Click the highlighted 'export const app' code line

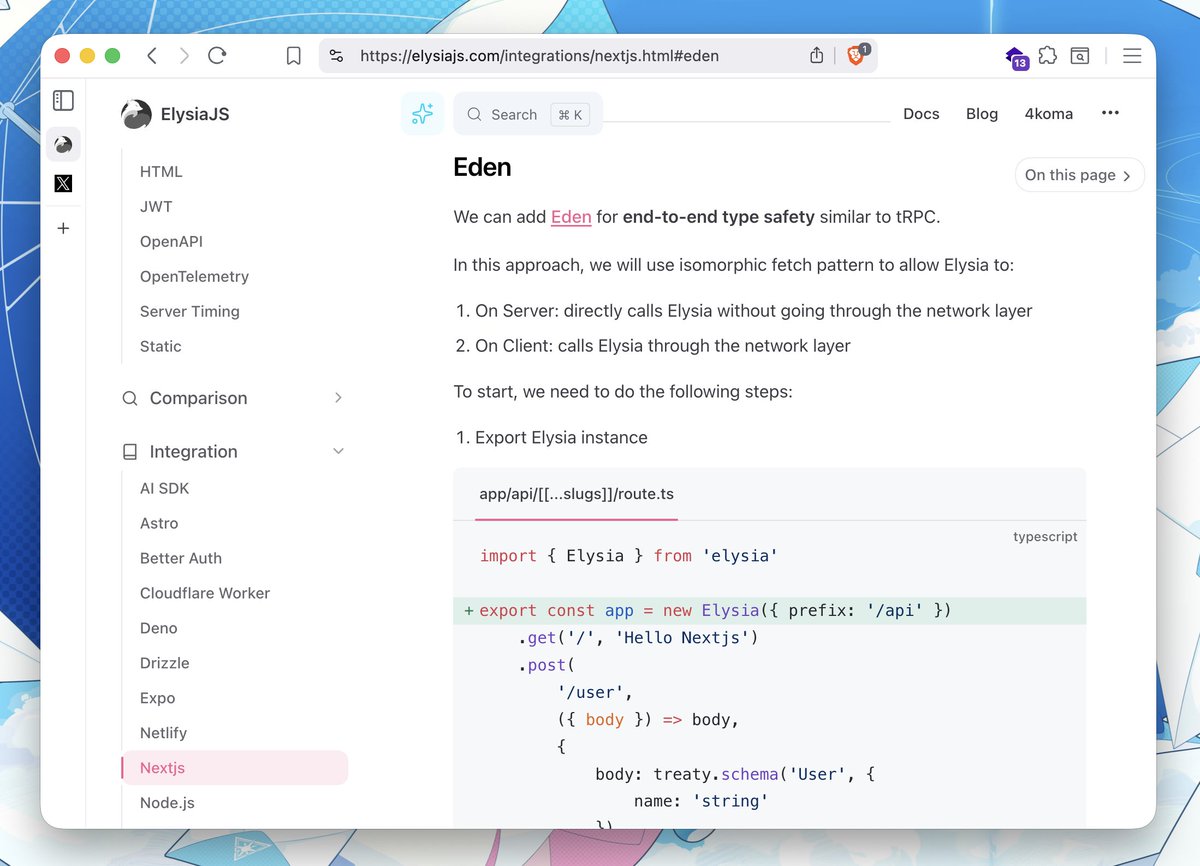coord(770,611)
